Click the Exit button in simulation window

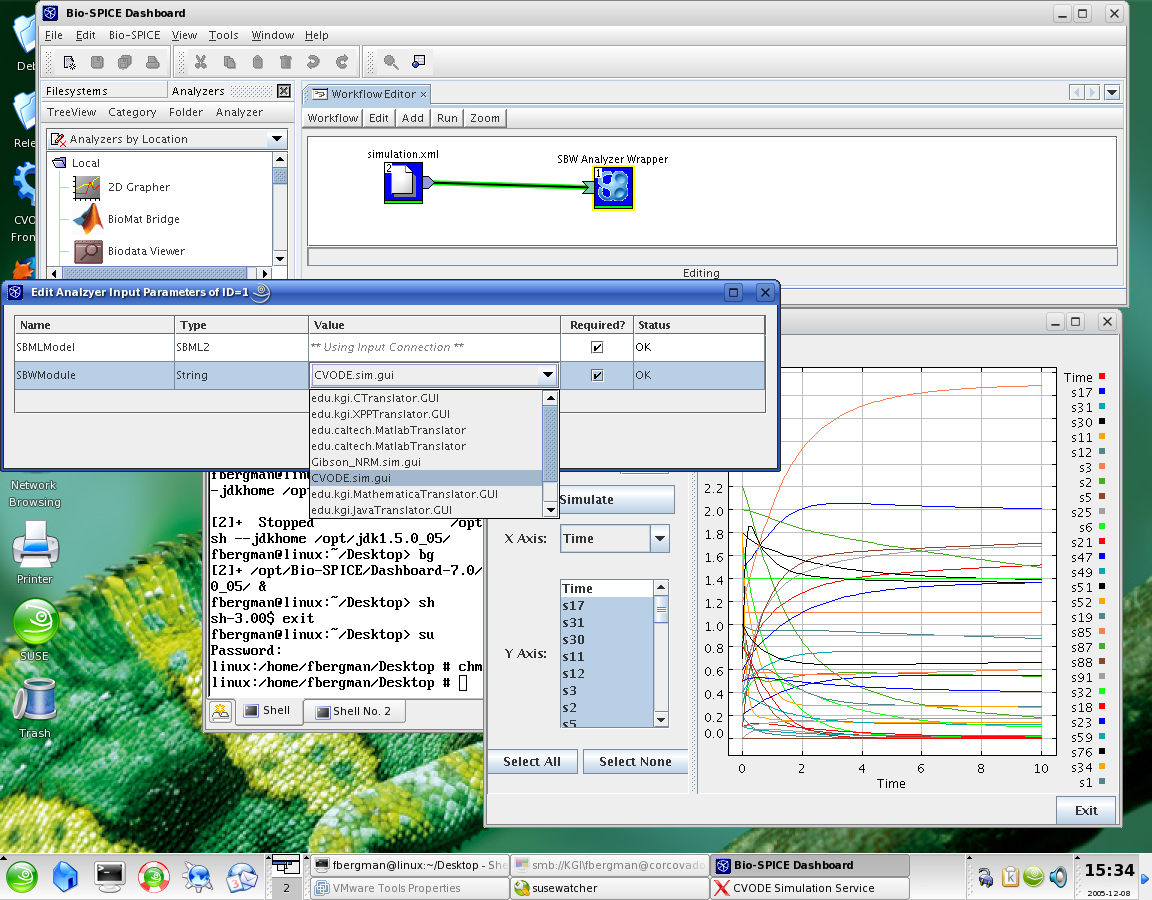[1086, 810]
